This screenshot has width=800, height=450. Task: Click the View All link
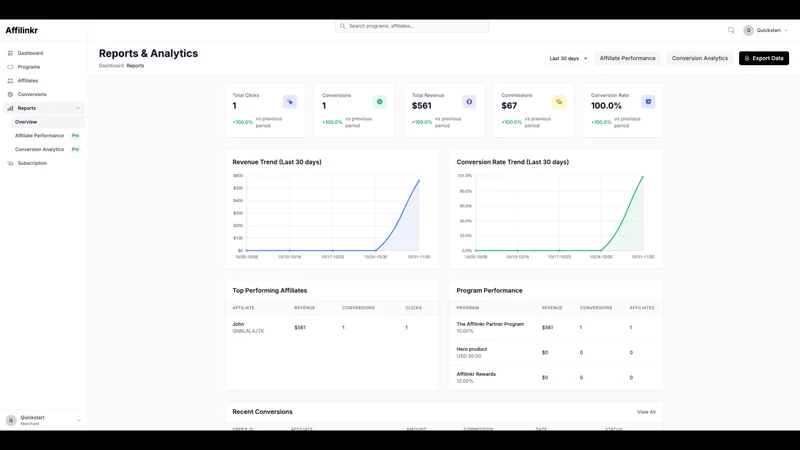point(646,412)
